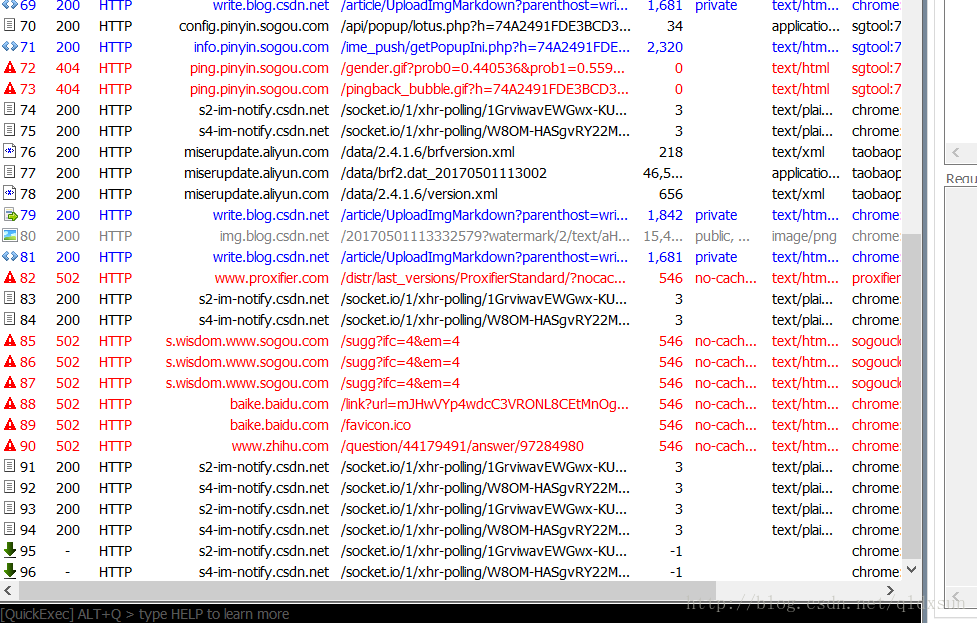Viewport: 977px width, 623px height.
Task: Click the warning icon of session 82
Action: 9,277
